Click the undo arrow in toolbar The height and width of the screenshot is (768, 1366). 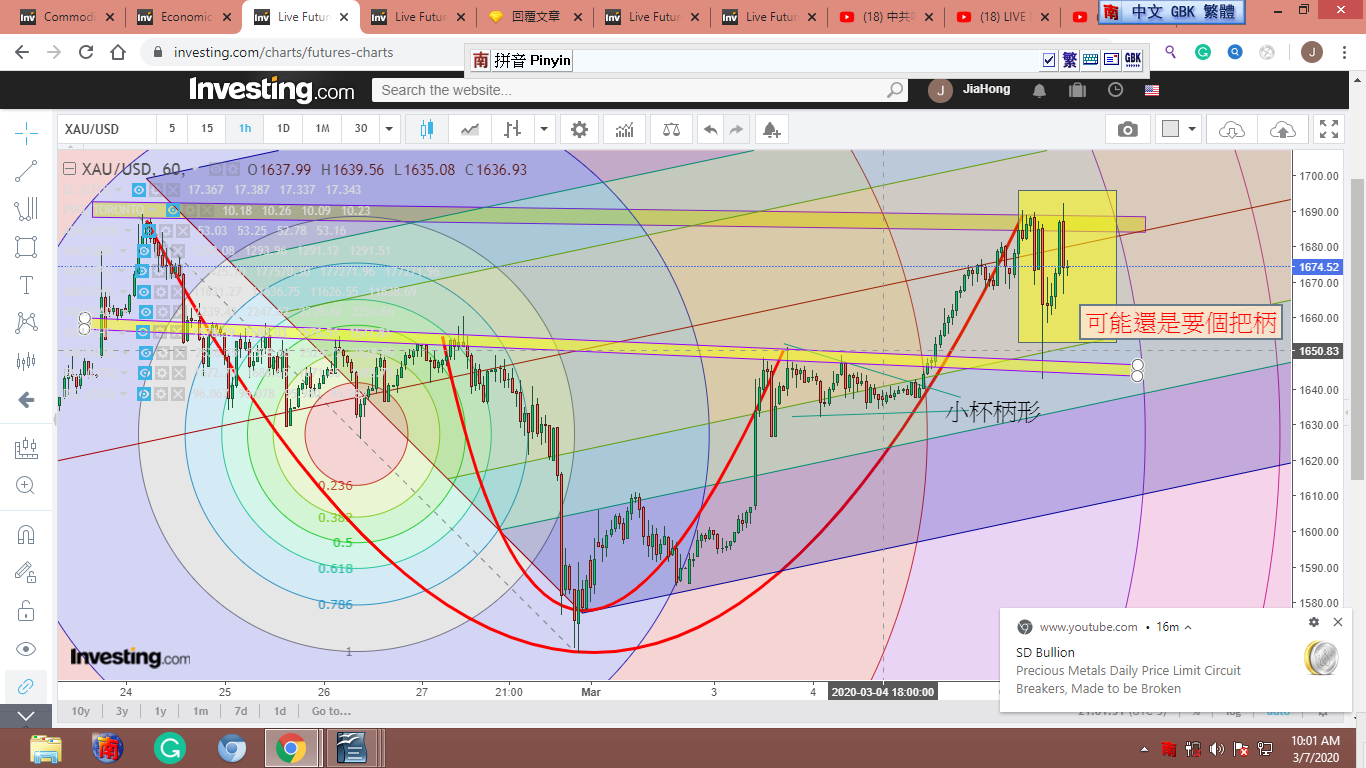coord(710,129)
